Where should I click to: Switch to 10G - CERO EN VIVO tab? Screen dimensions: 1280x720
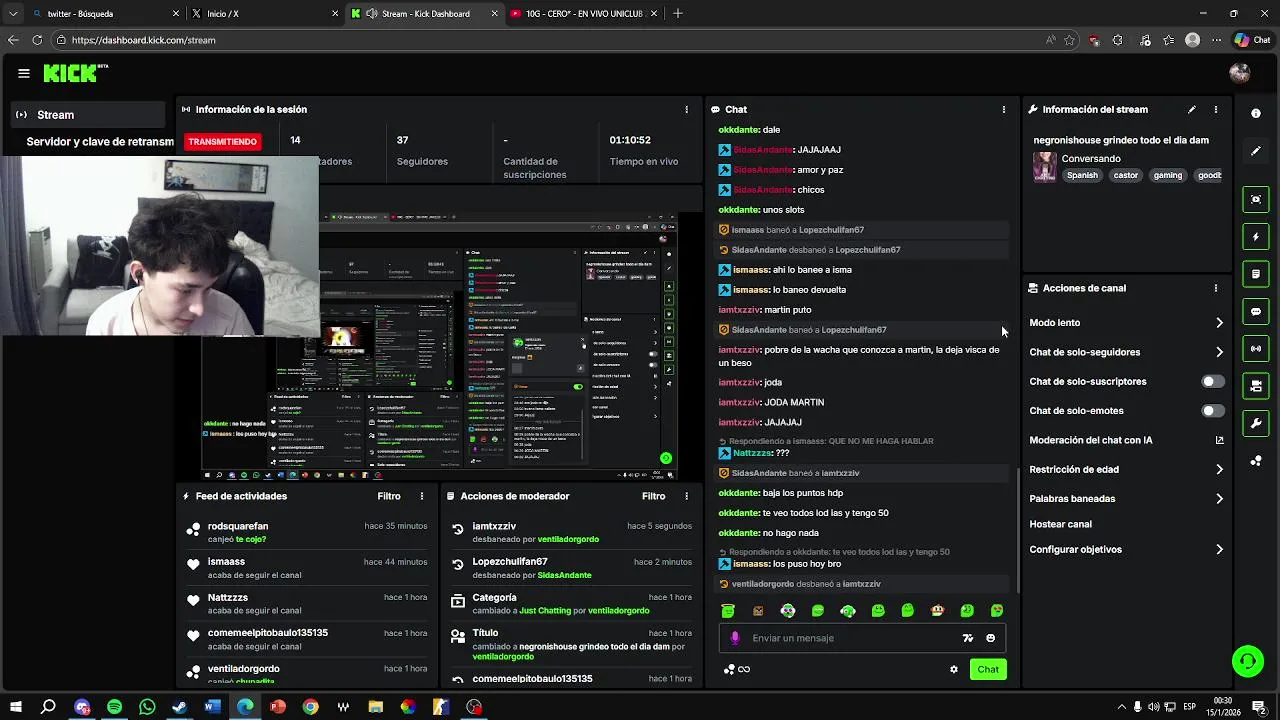pyautogui.click(x=583, y=14)
